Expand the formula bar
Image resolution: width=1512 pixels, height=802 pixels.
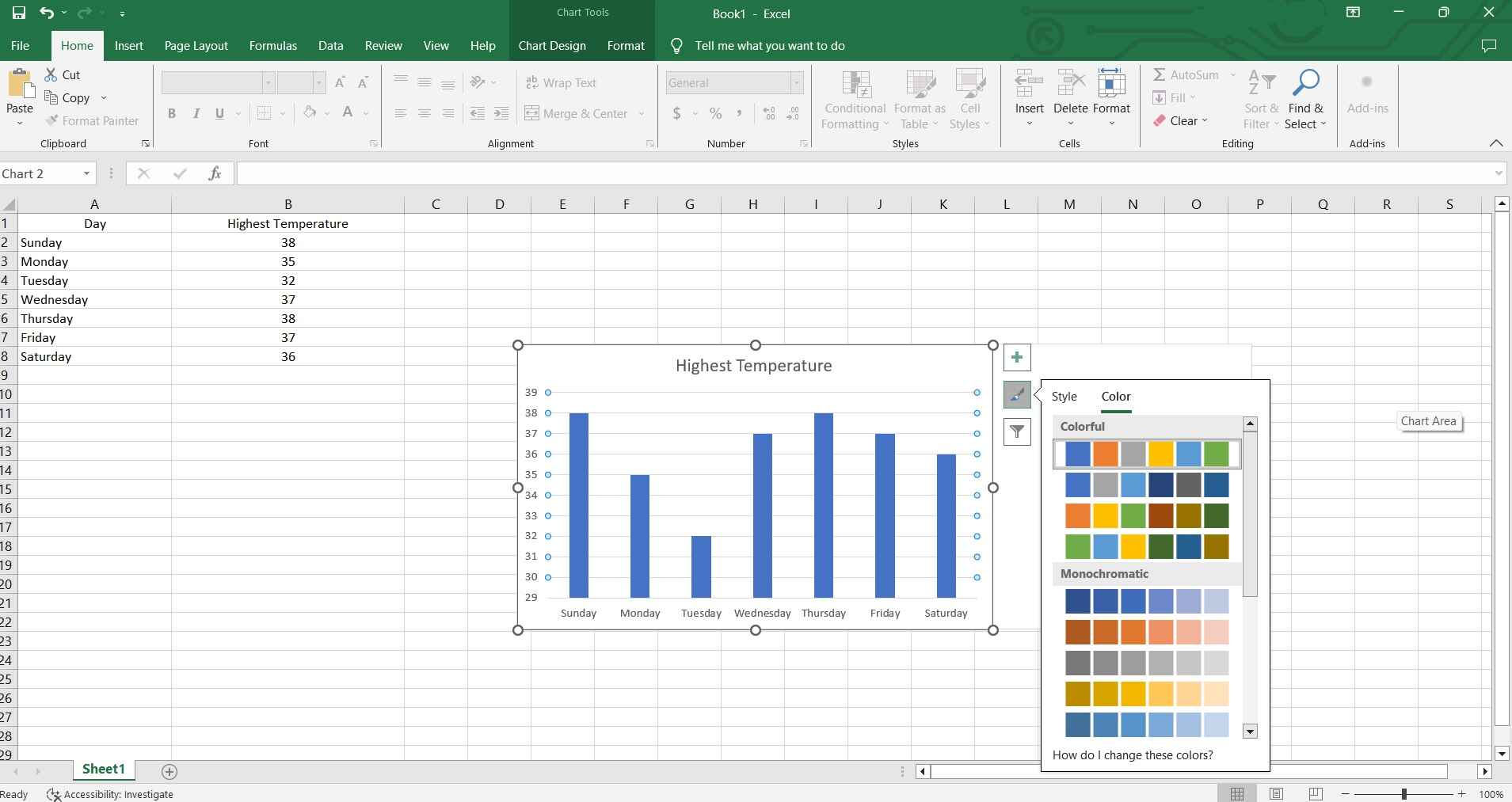1499,173
